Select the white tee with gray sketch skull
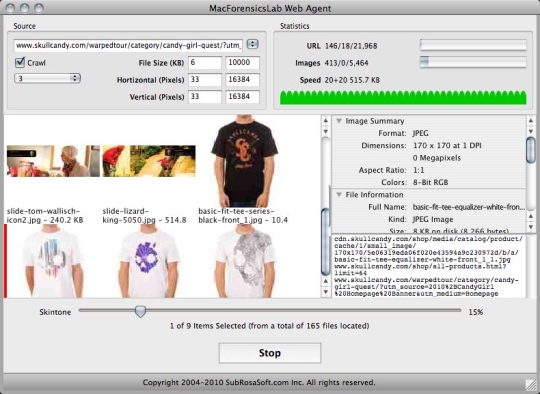The width and height of the screenshot is (540, 394). coord(244,261)
